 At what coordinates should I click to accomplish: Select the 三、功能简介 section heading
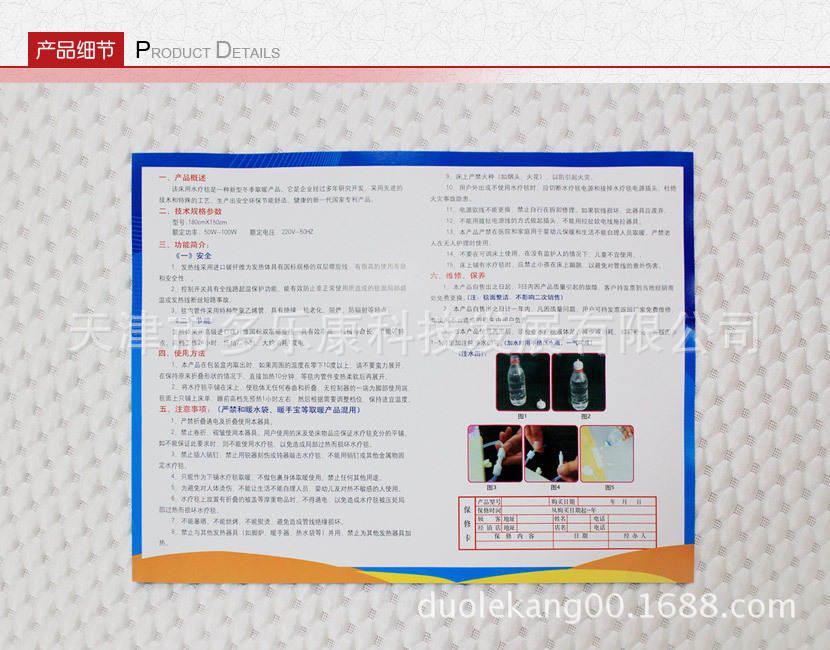pos(184,245)
